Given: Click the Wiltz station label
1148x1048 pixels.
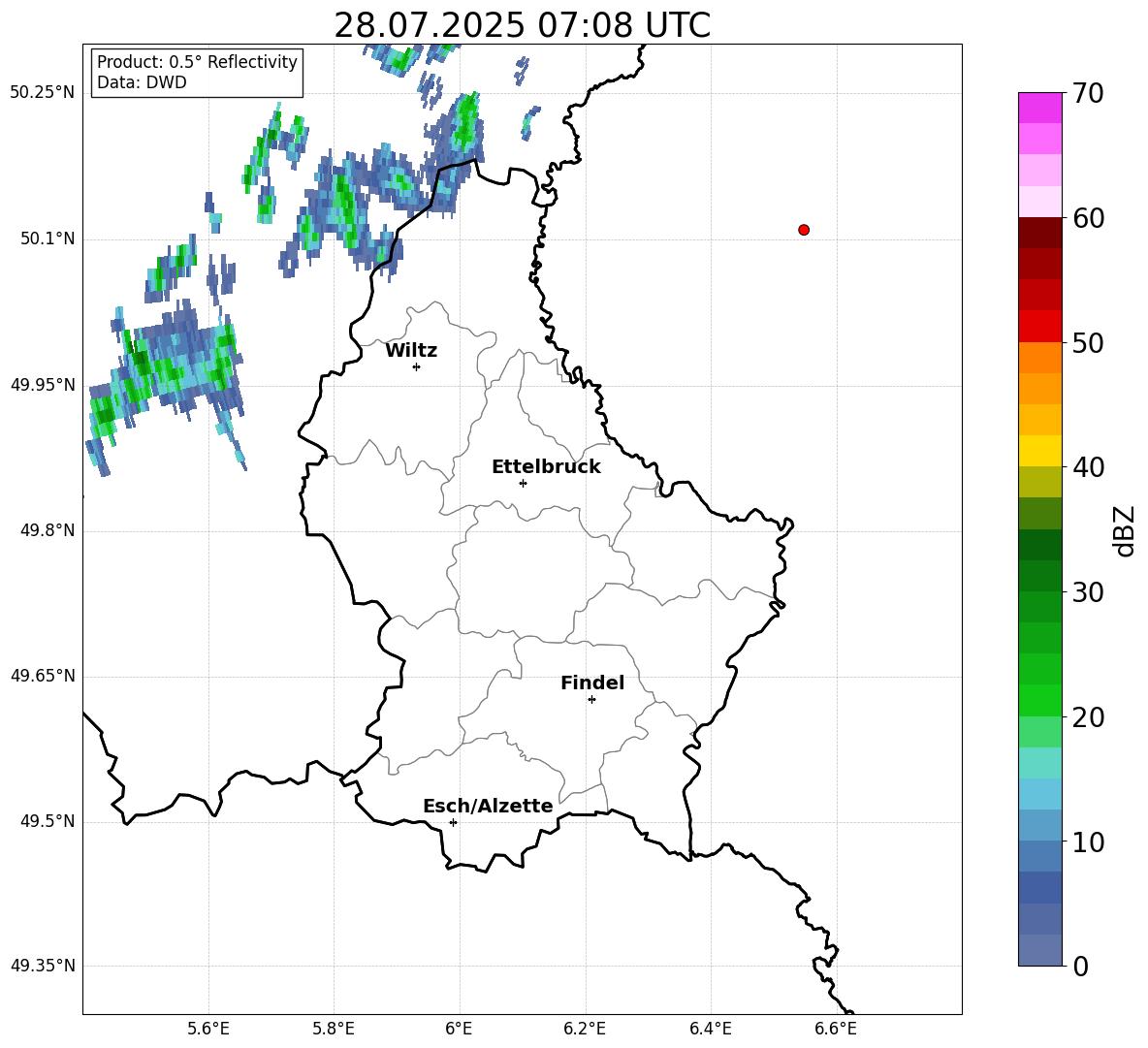Looking at the screenshot, I should pyautogui.click(x=411, y=351).
